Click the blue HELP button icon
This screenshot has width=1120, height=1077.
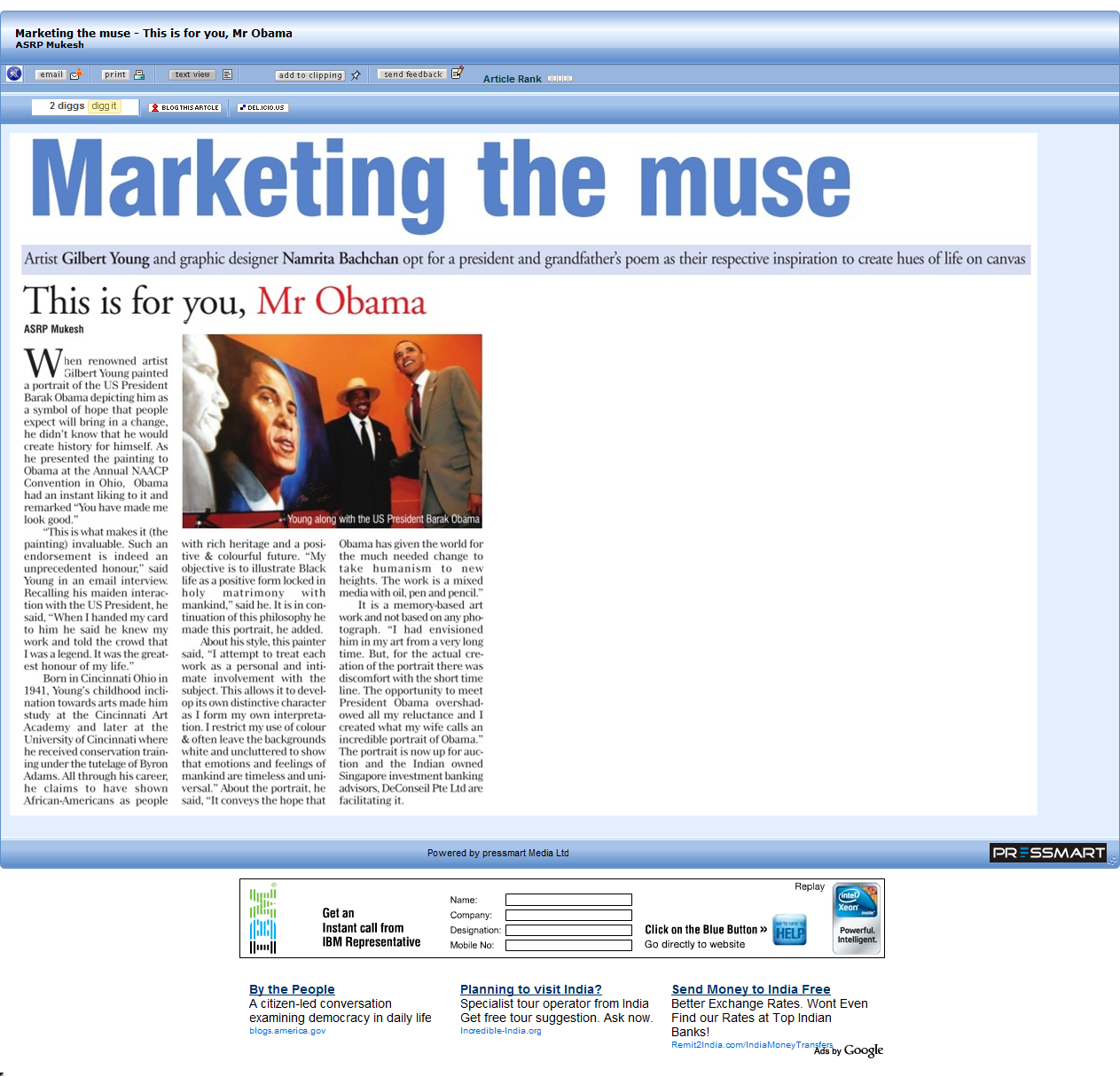click(x=789, y=930)
